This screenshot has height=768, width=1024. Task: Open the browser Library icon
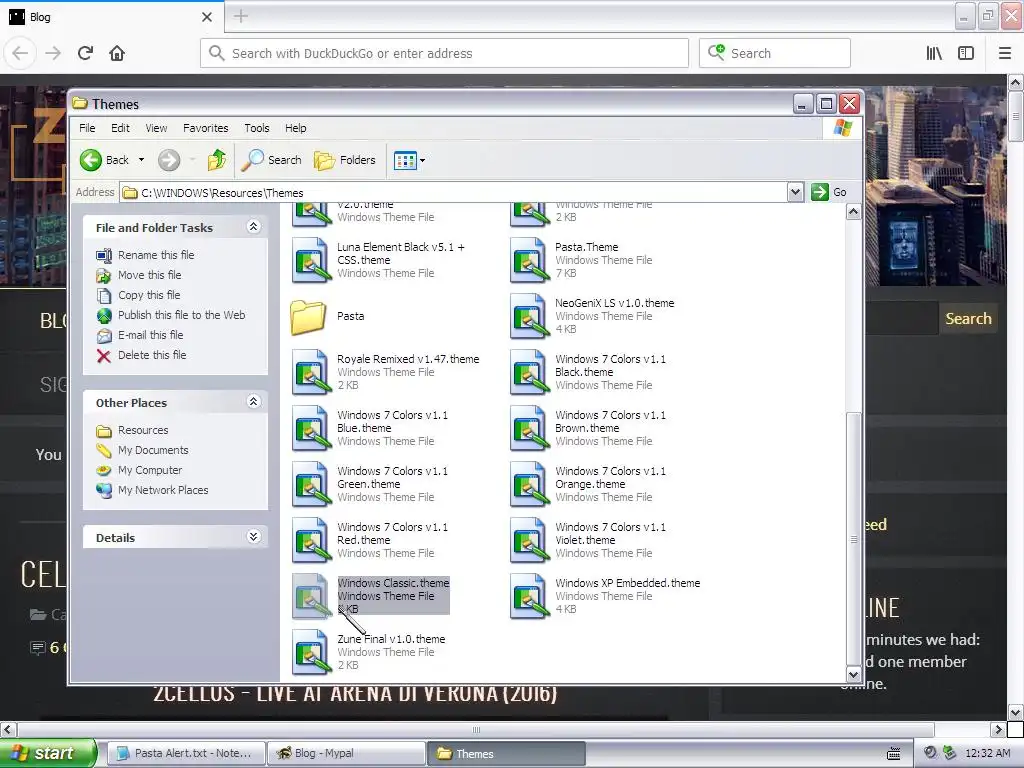click(934, 53)
